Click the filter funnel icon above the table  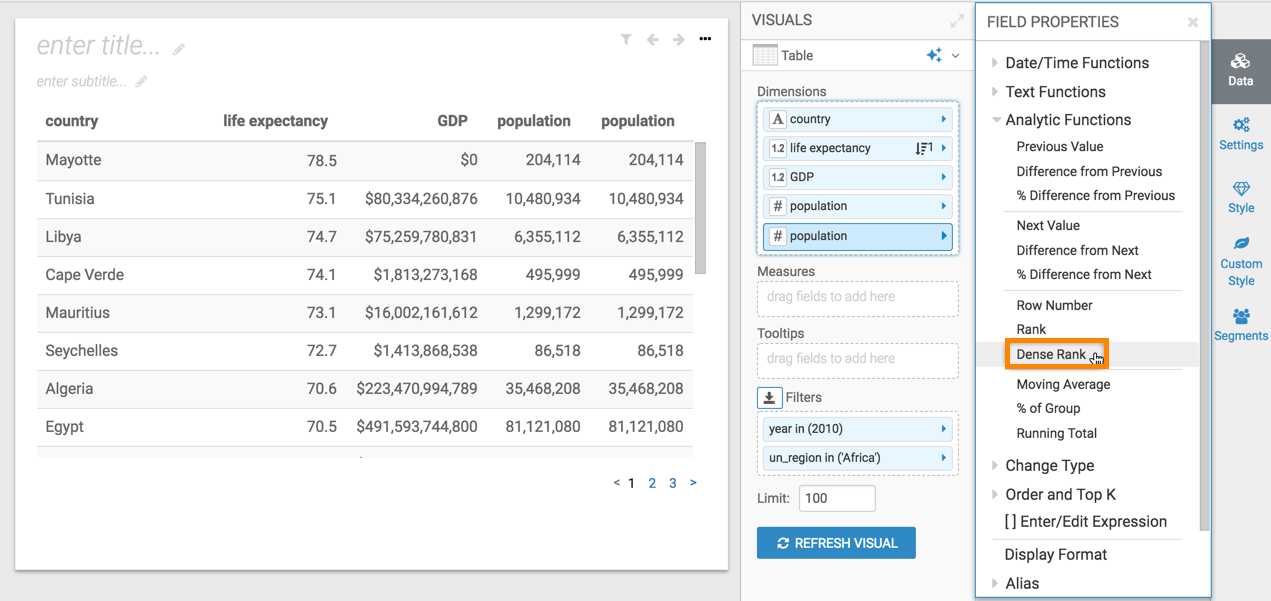(626, 40)
